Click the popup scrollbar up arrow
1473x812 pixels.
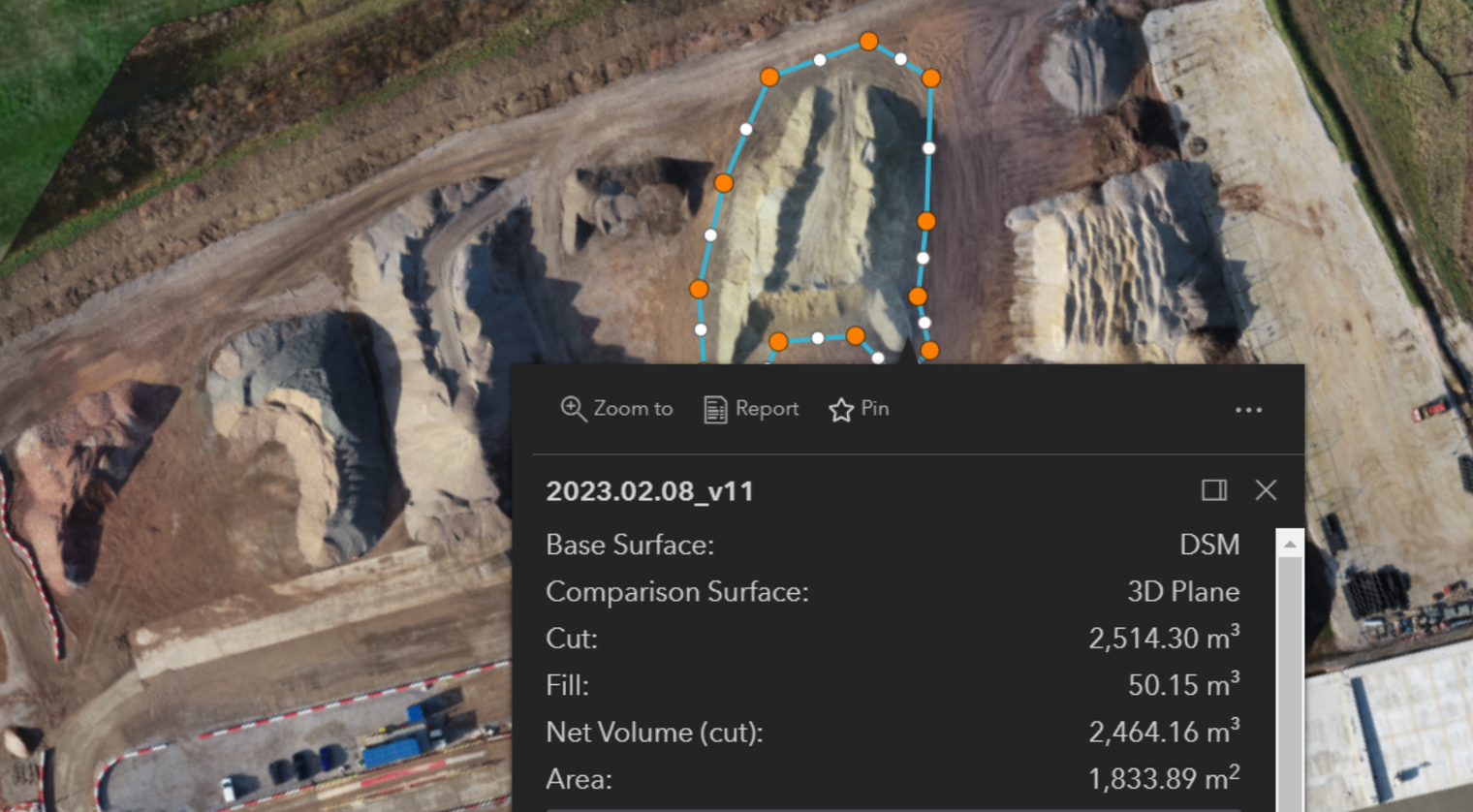pyautogui.click(x=1290, y=544)
